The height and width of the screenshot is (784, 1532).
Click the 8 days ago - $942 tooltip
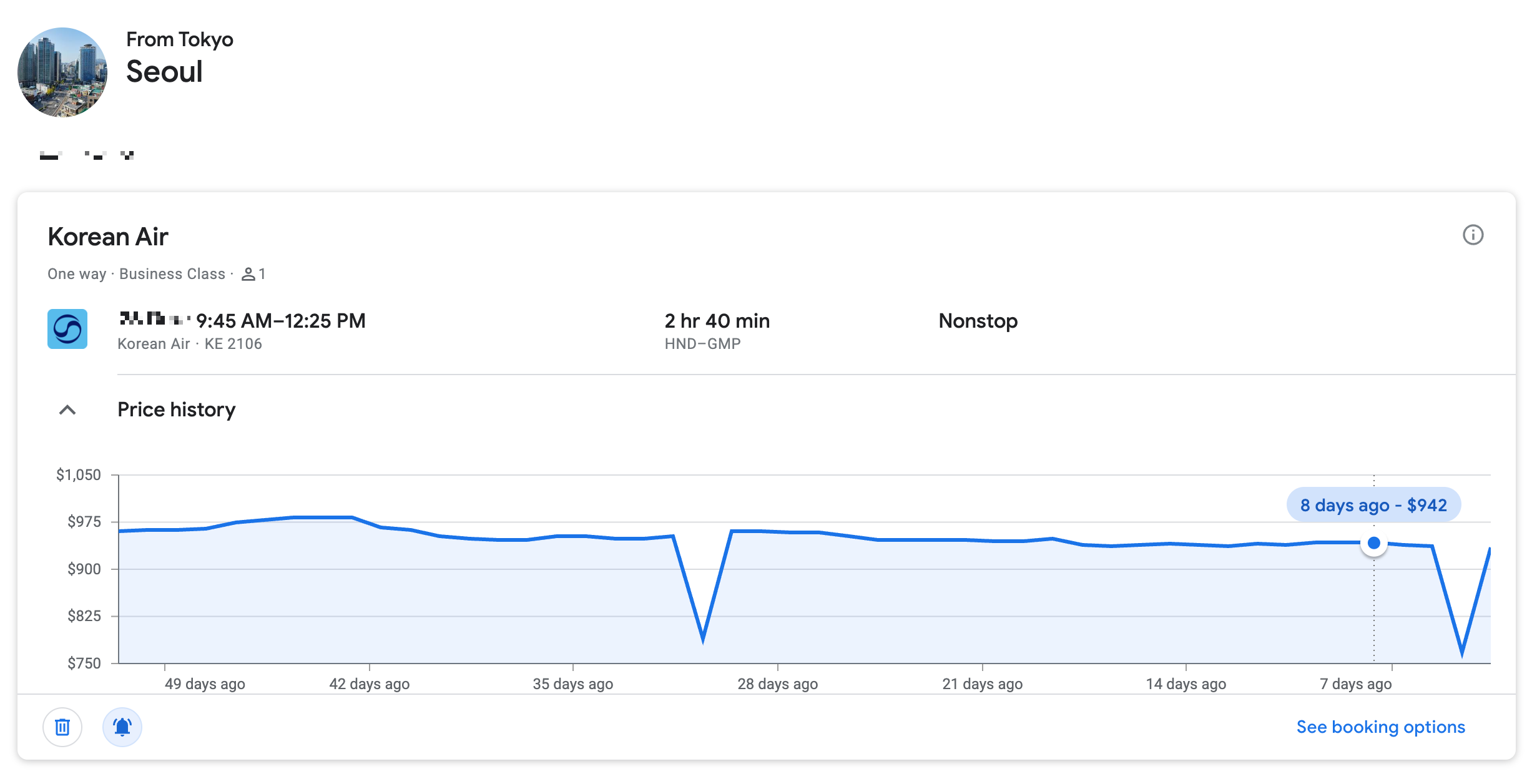pos(1373,505)
